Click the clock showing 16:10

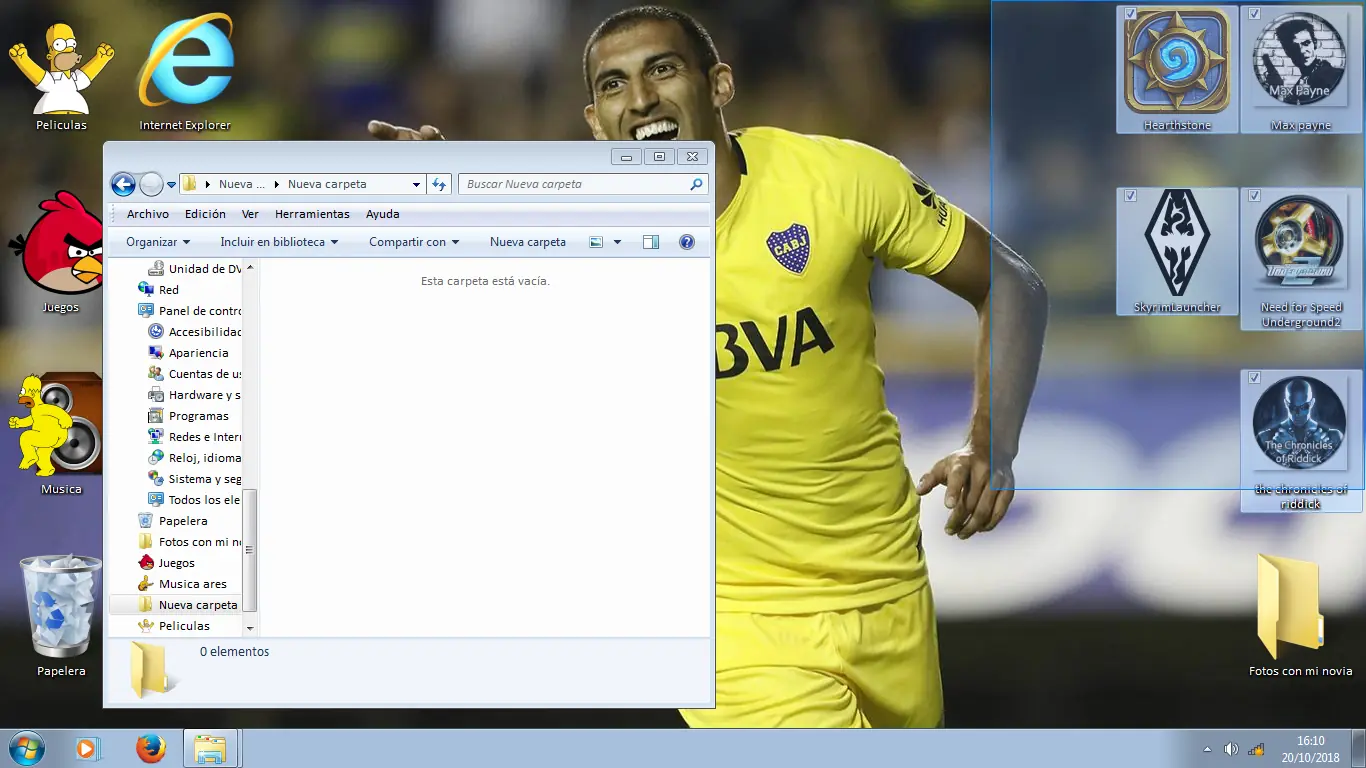[1310, 741]
